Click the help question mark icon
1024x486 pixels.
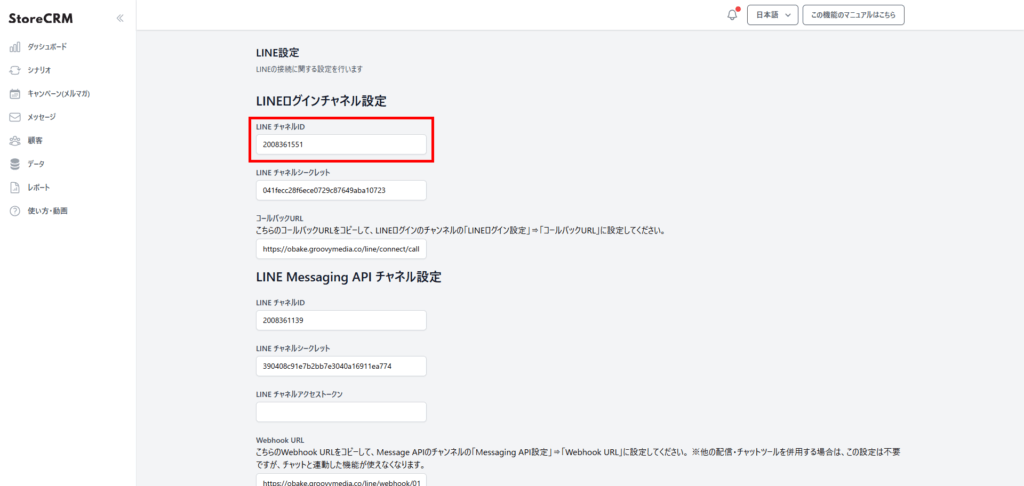[15, 211]
